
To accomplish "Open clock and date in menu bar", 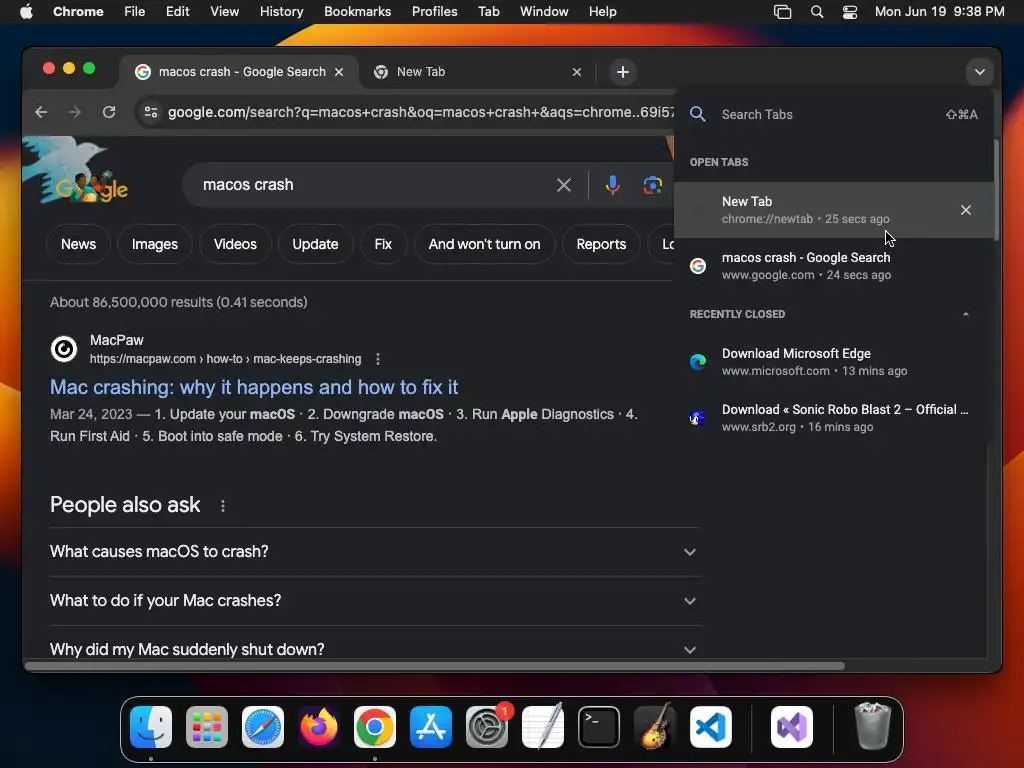I will [x=939, y=12].
